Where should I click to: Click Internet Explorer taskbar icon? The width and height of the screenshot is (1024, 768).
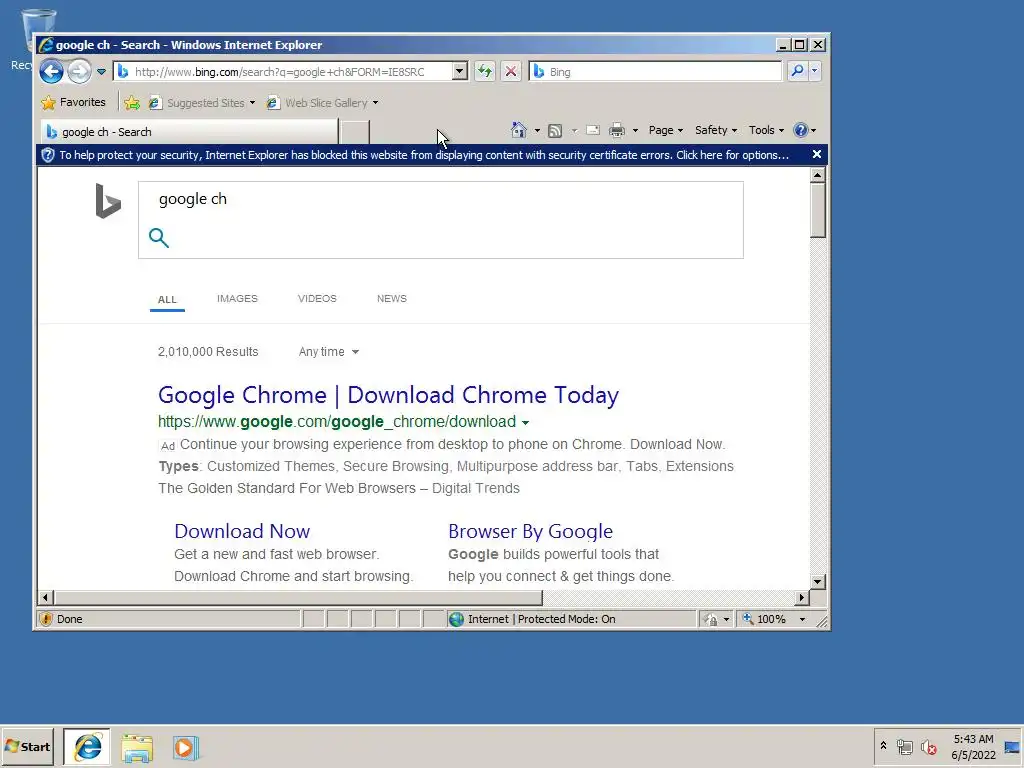[88, 747]
